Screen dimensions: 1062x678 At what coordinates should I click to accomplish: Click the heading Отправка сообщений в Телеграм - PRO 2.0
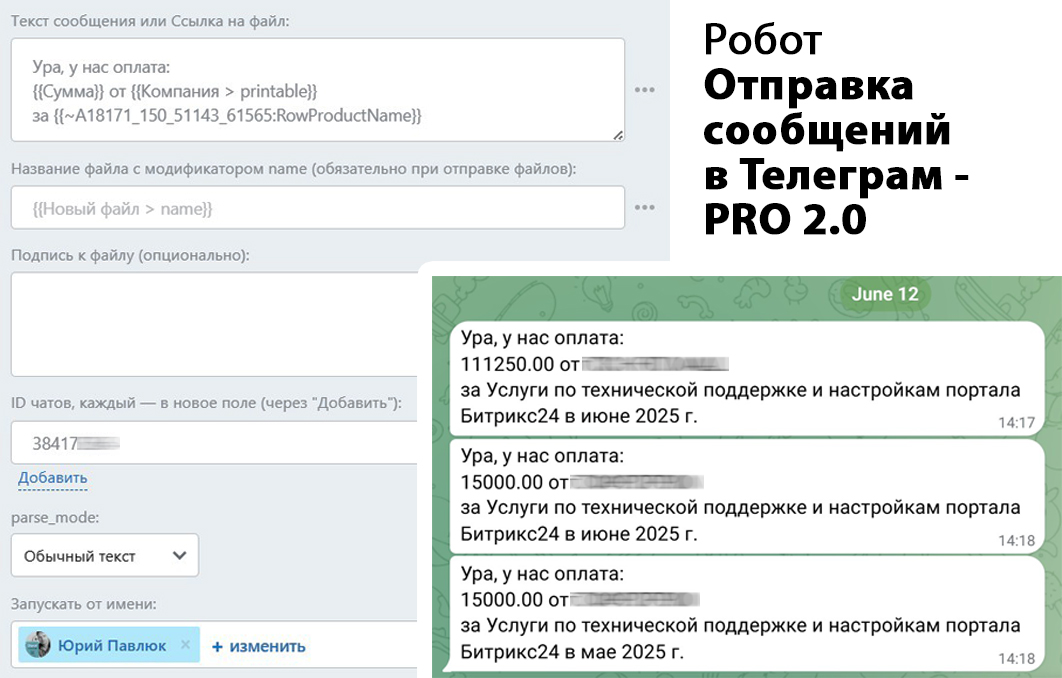[836, 152]
